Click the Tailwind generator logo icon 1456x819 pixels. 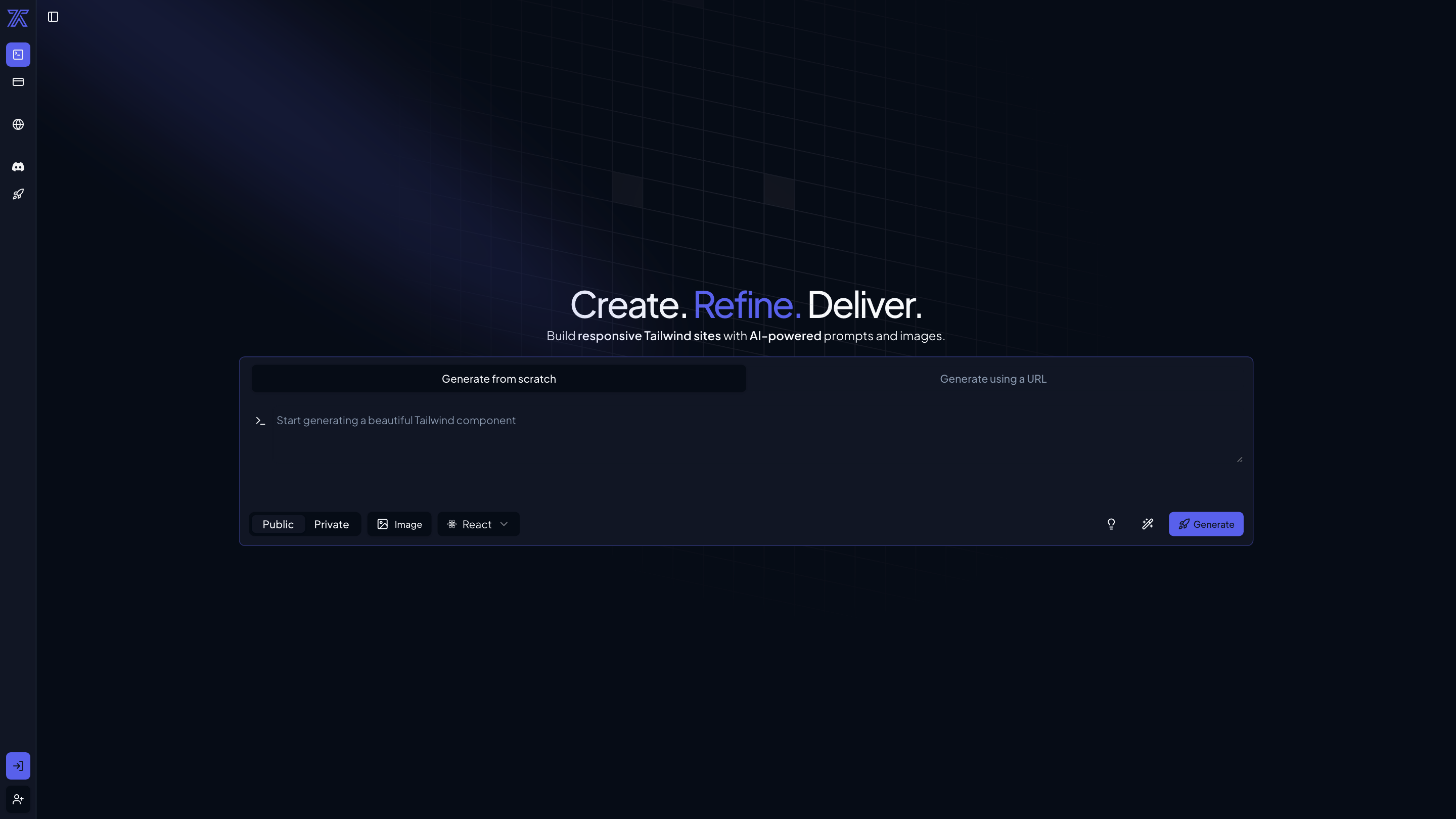[x=18, y=18]
